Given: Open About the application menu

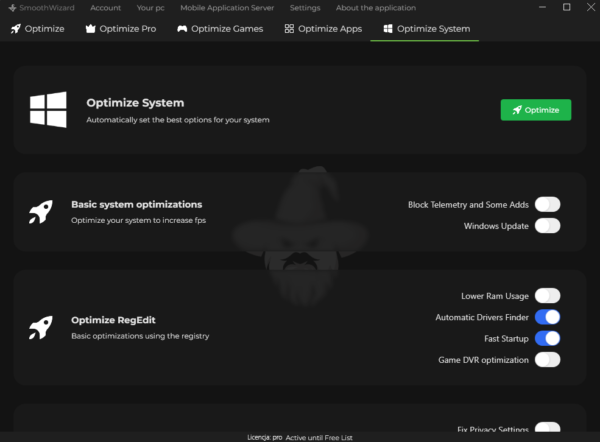Looking at the screenshot, I should [x=374, y=7].
